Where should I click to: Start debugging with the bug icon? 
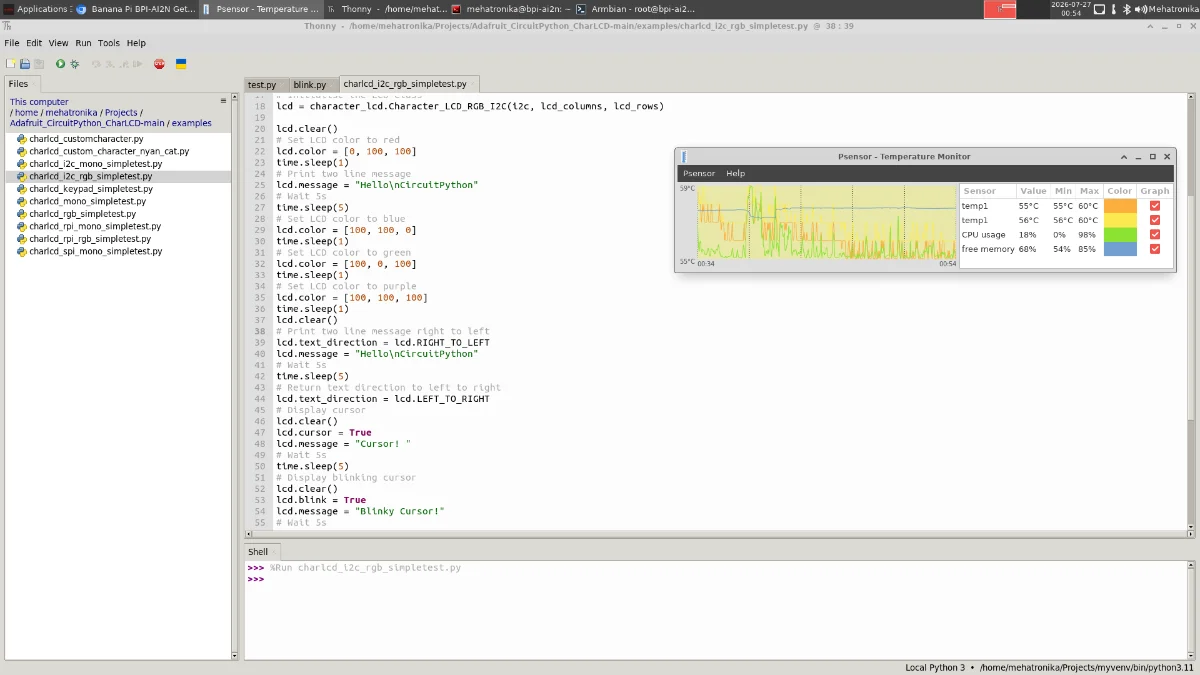pos(74,64)
